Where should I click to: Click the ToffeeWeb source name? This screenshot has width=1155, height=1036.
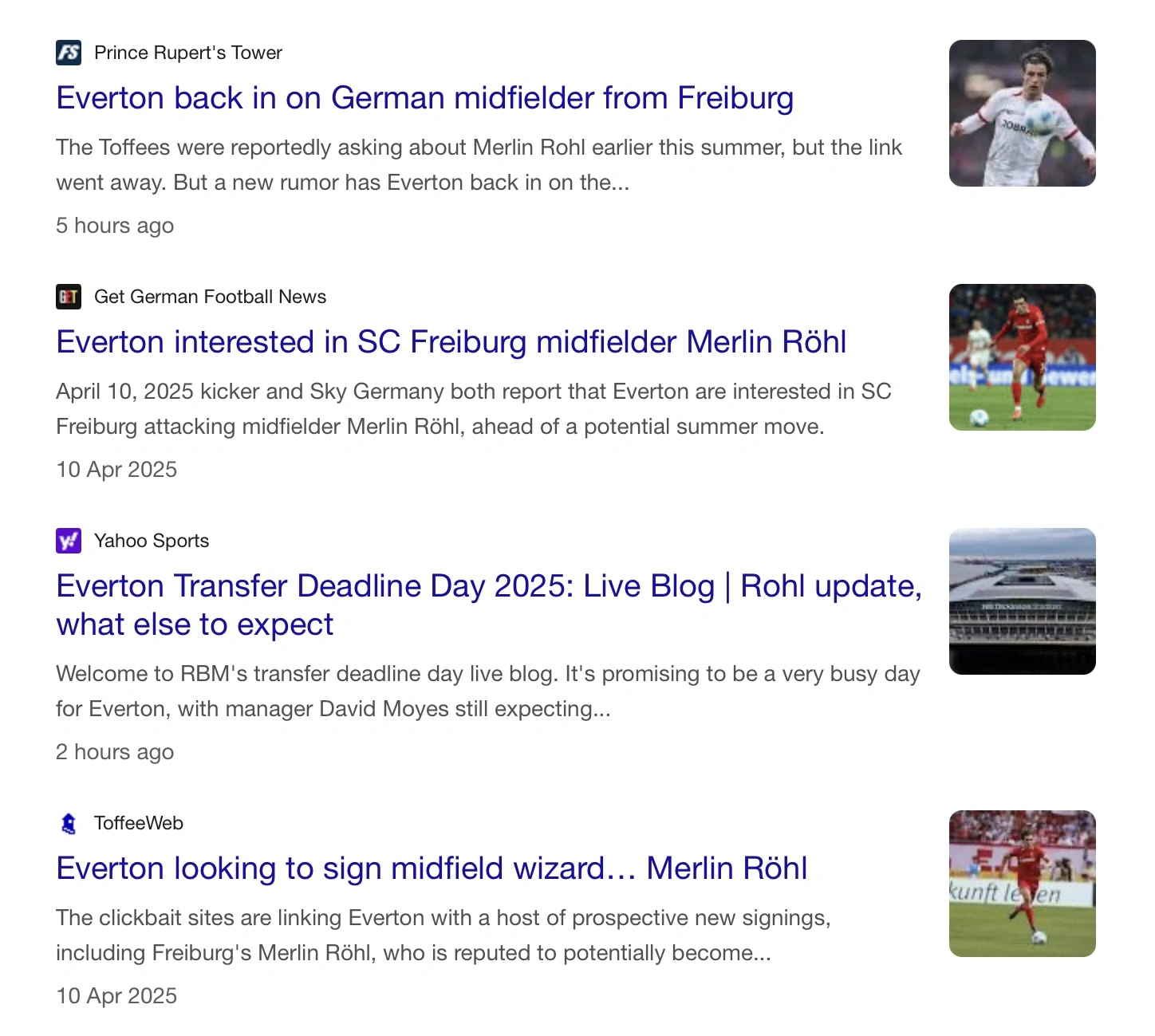(139, 823)
